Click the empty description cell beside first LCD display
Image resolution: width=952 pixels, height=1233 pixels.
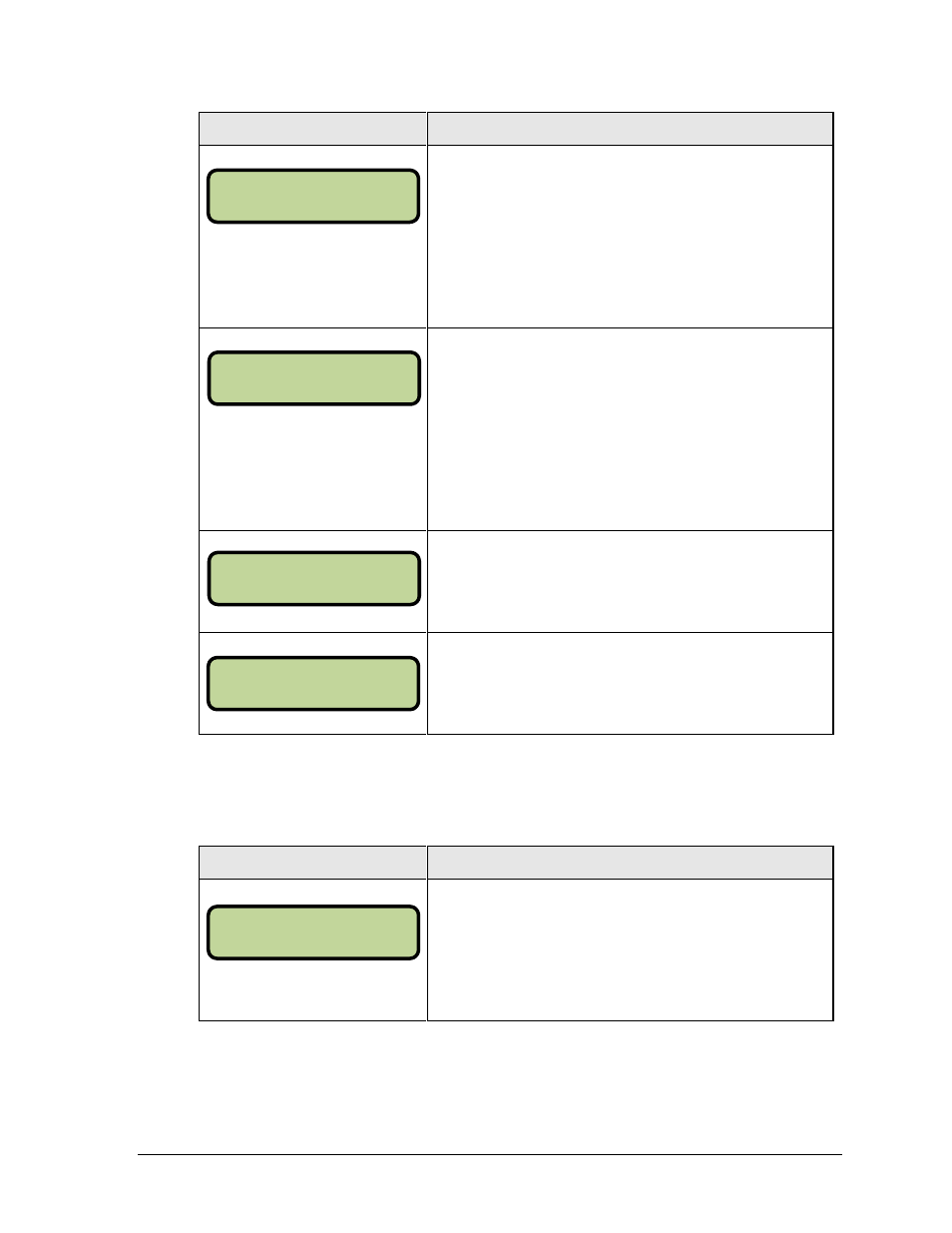pos(630,237)
